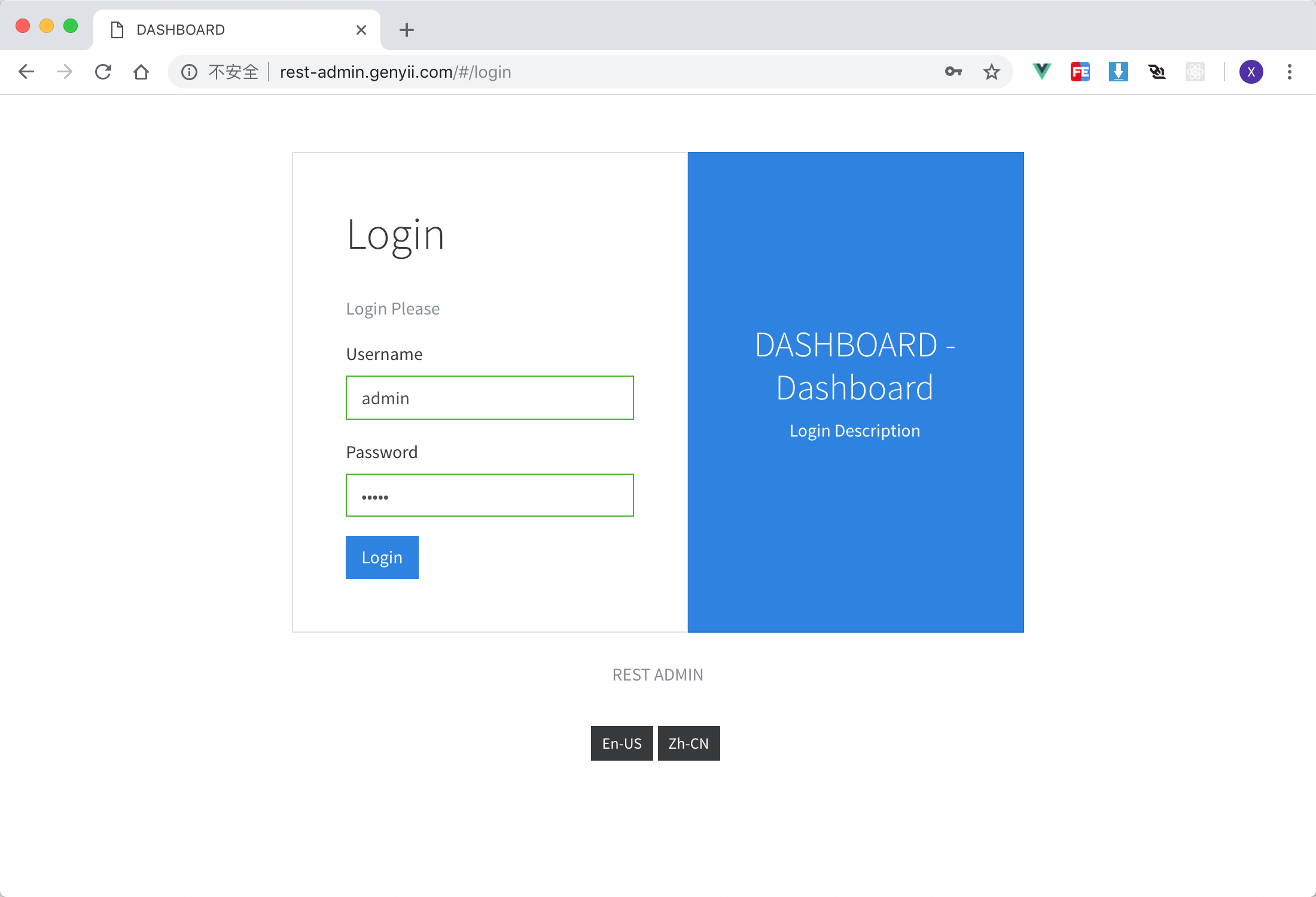The width and height of the screenshot is (1316, 897).
Task: Click the browser forward arrow
Action: coord(65,72)
